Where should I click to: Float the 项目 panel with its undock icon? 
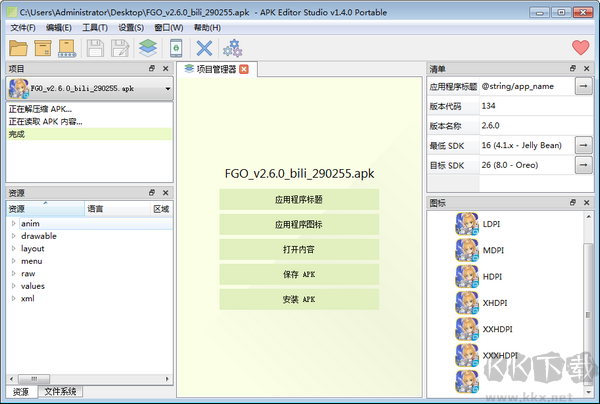pos(152,68)
